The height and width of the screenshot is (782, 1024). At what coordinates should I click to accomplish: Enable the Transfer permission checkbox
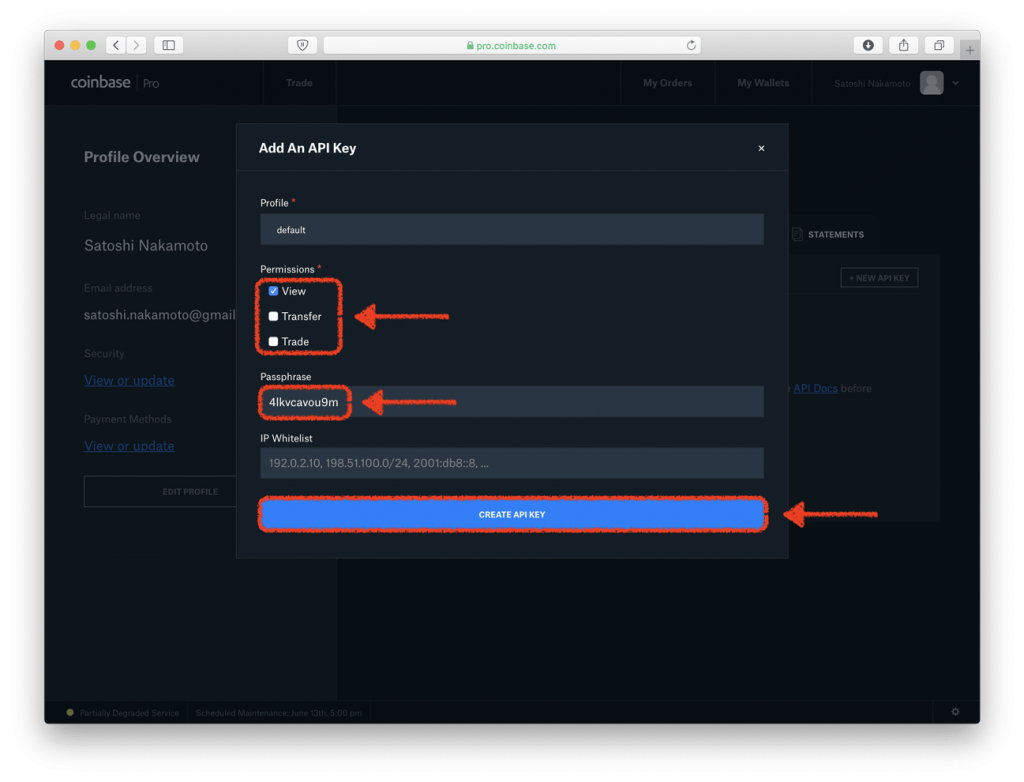click(x=273, y=316)
